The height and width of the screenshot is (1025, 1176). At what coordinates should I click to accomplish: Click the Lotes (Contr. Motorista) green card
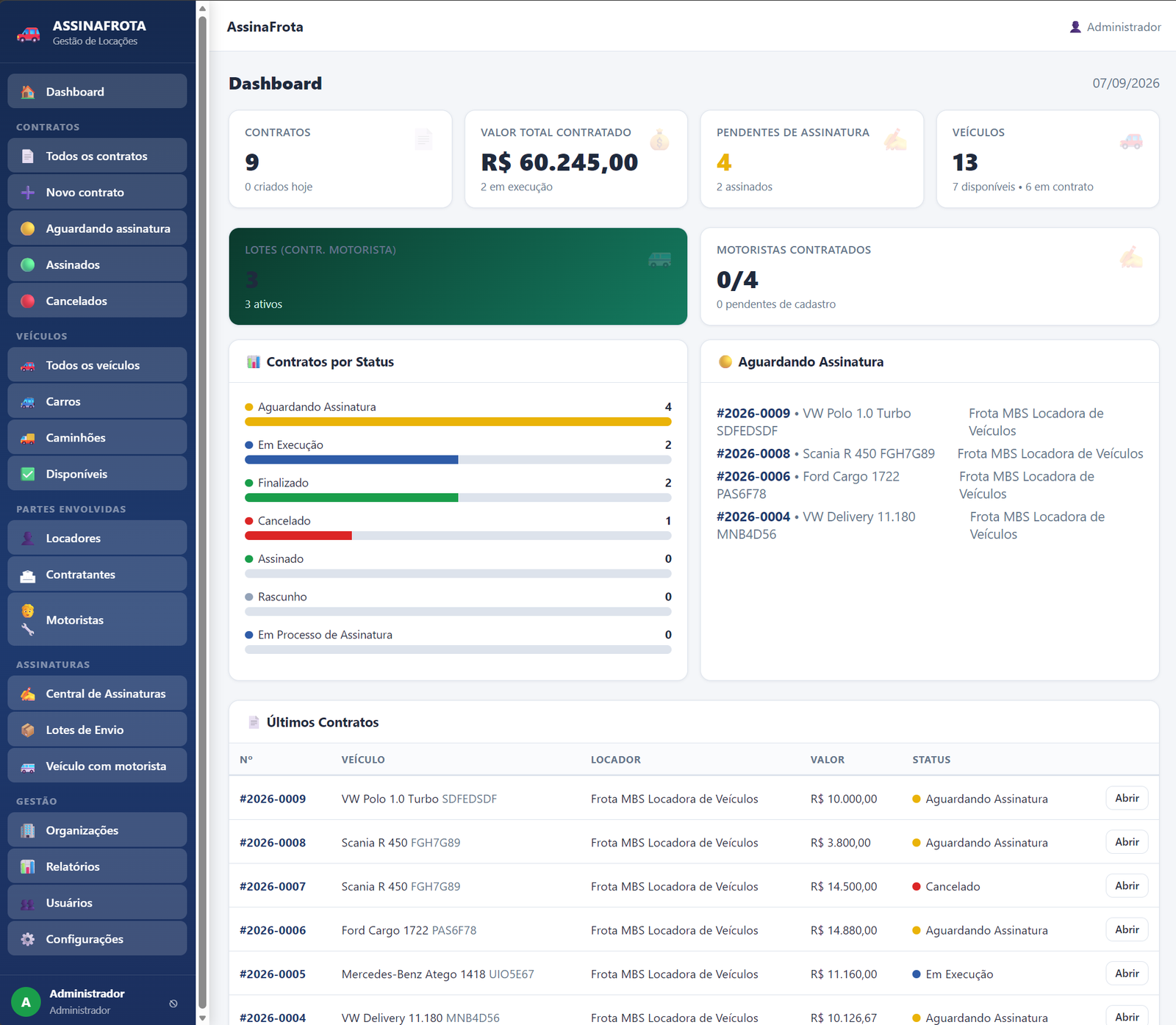tap(458, 276)
